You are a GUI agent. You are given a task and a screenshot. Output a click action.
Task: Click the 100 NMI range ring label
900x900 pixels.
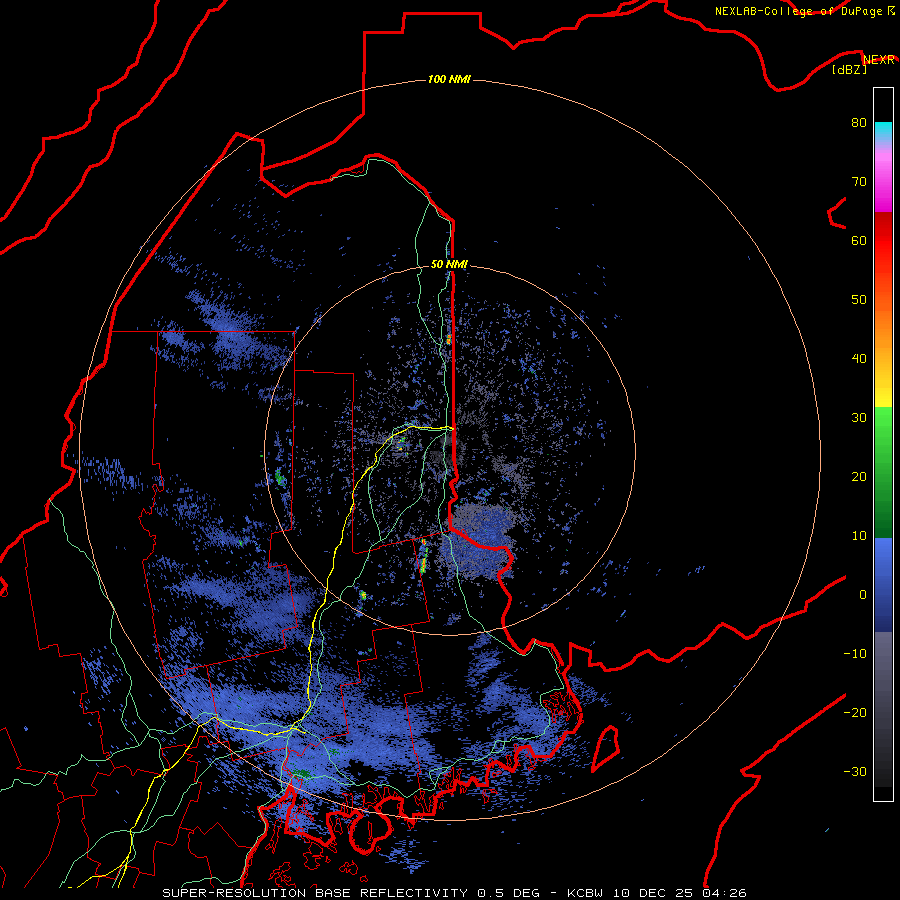449,79
